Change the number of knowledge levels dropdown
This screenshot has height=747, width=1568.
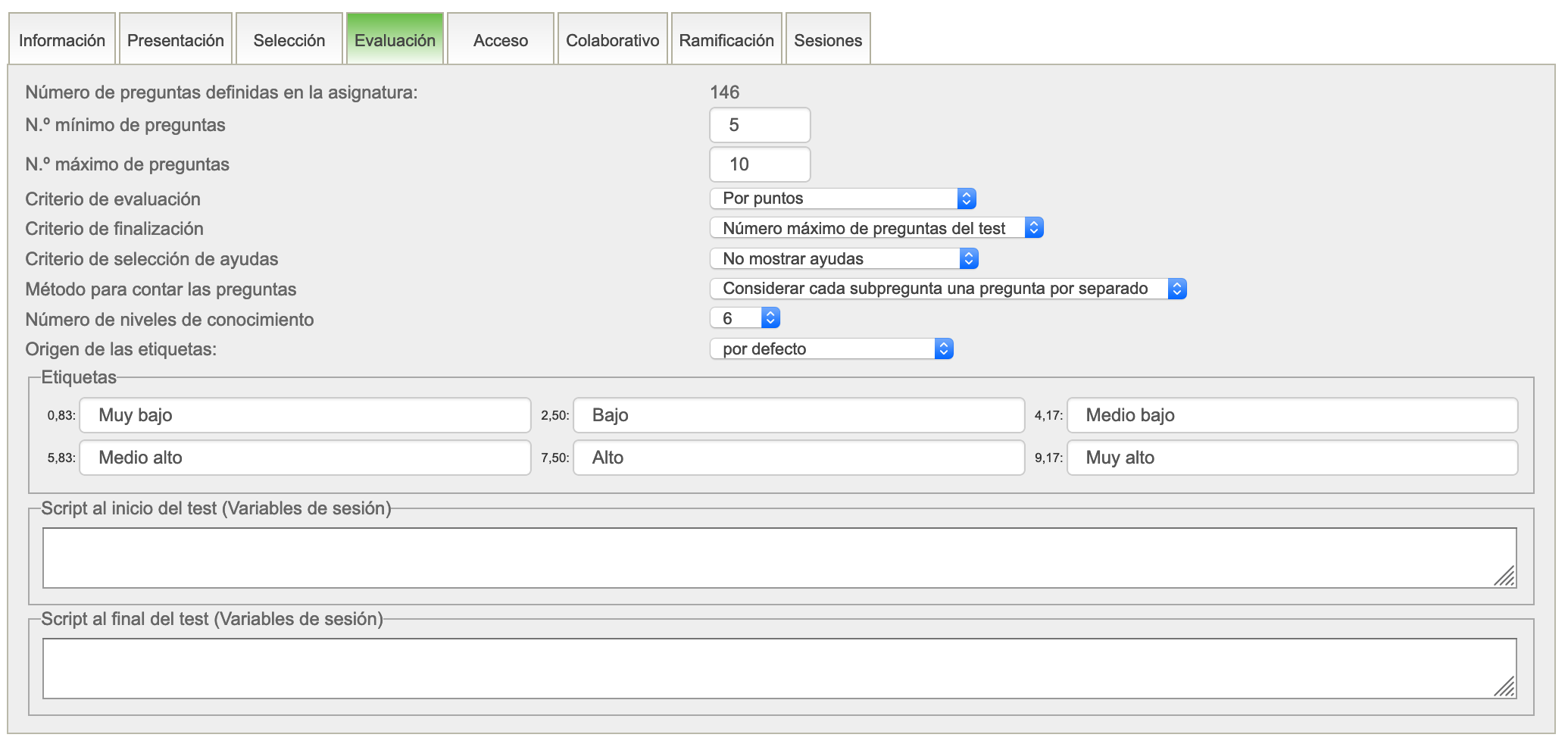point(744,318)
